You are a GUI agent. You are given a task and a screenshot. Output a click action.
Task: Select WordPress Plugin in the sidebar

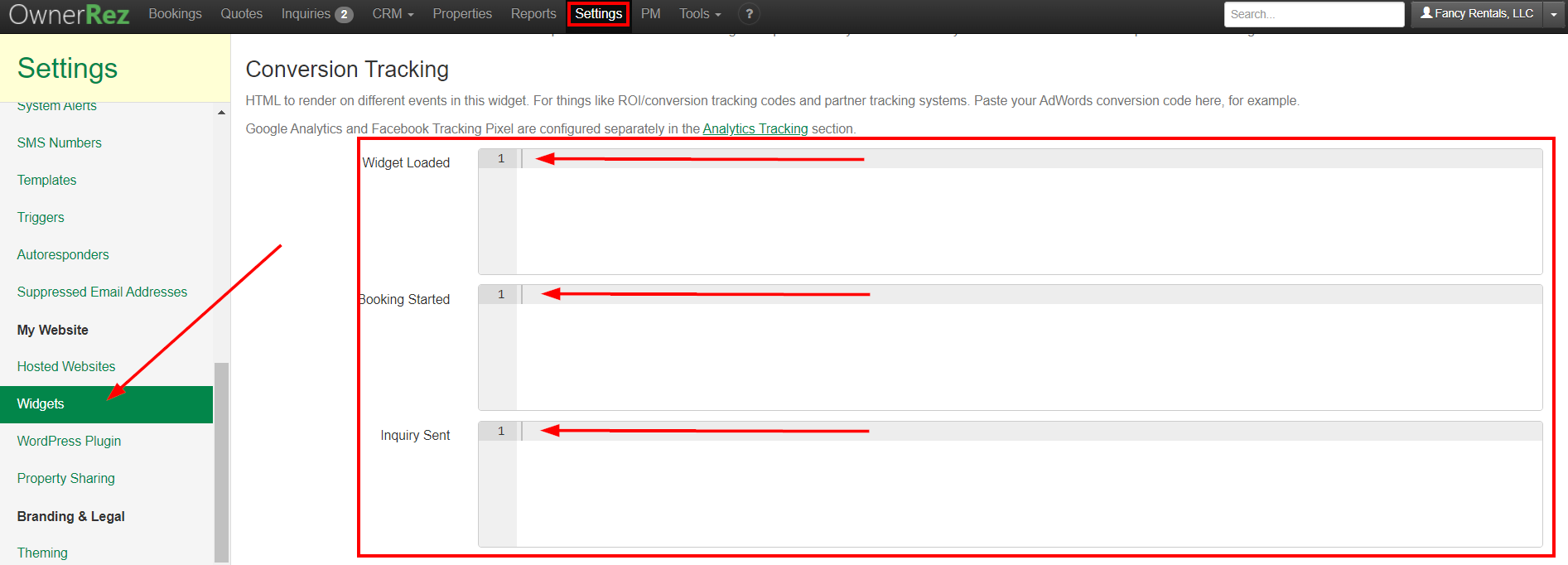(x=69, y=441)
